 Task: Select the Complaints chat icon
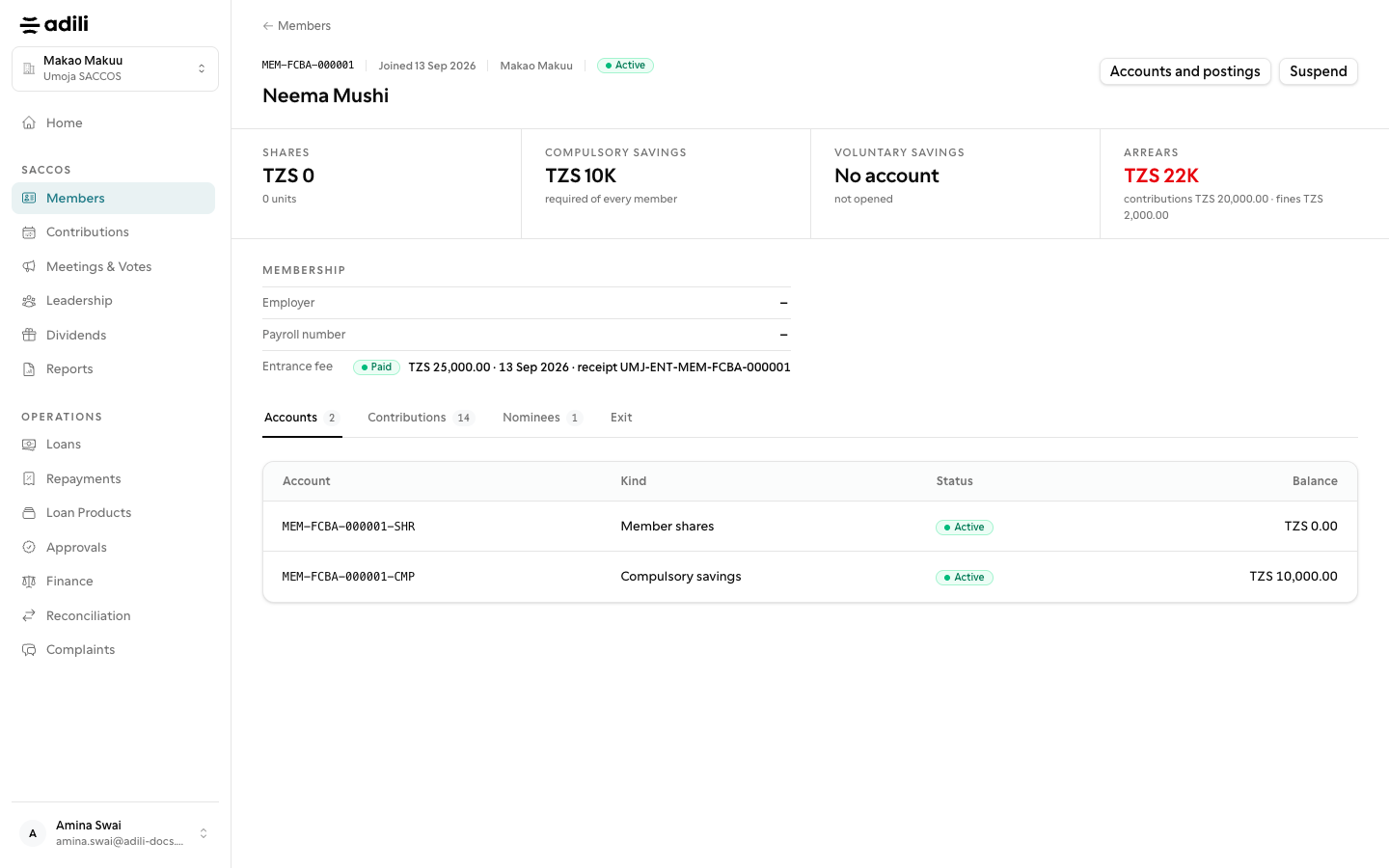(x=29, y=650)
